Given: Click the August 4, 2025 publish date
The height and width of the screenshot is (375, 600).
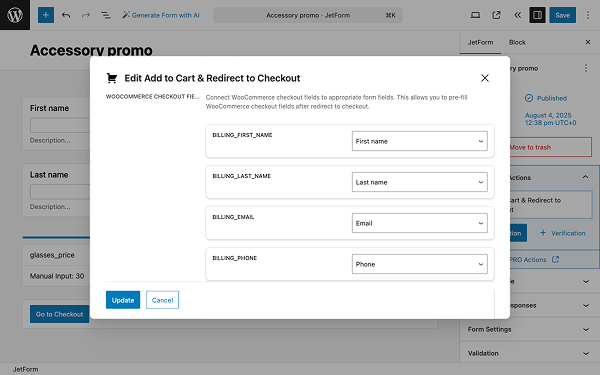Looking at the screenshot, I should coord(550,119).
